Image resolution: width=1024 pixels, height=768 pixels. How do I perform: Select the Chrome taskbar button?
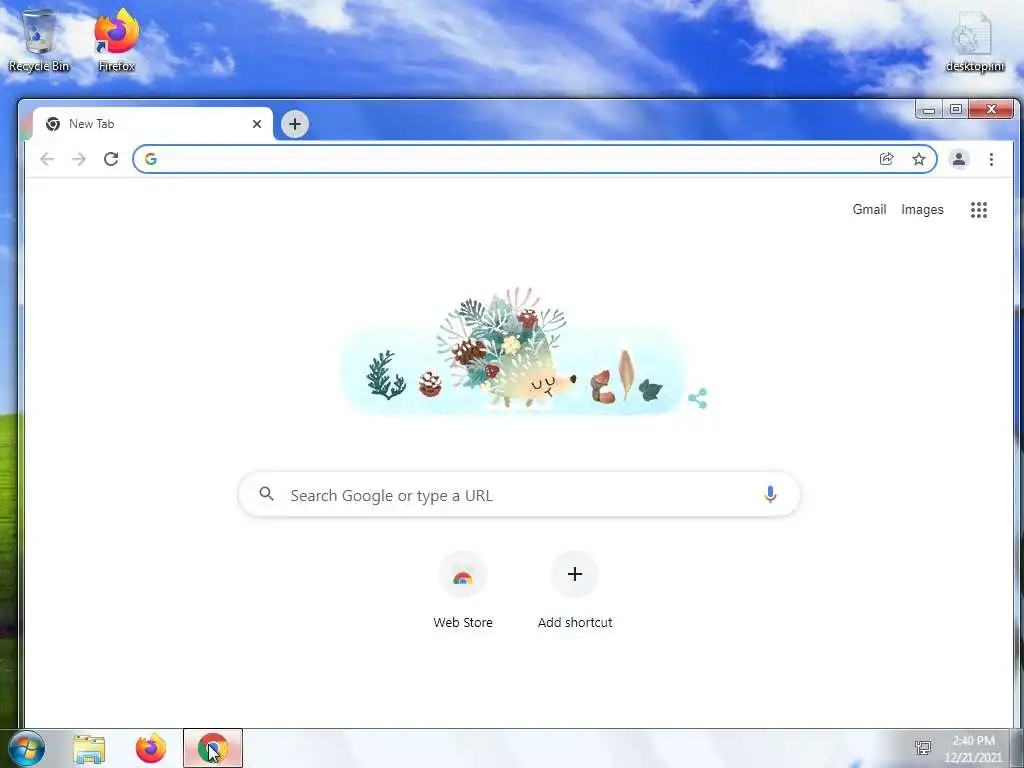coord(213,748)
